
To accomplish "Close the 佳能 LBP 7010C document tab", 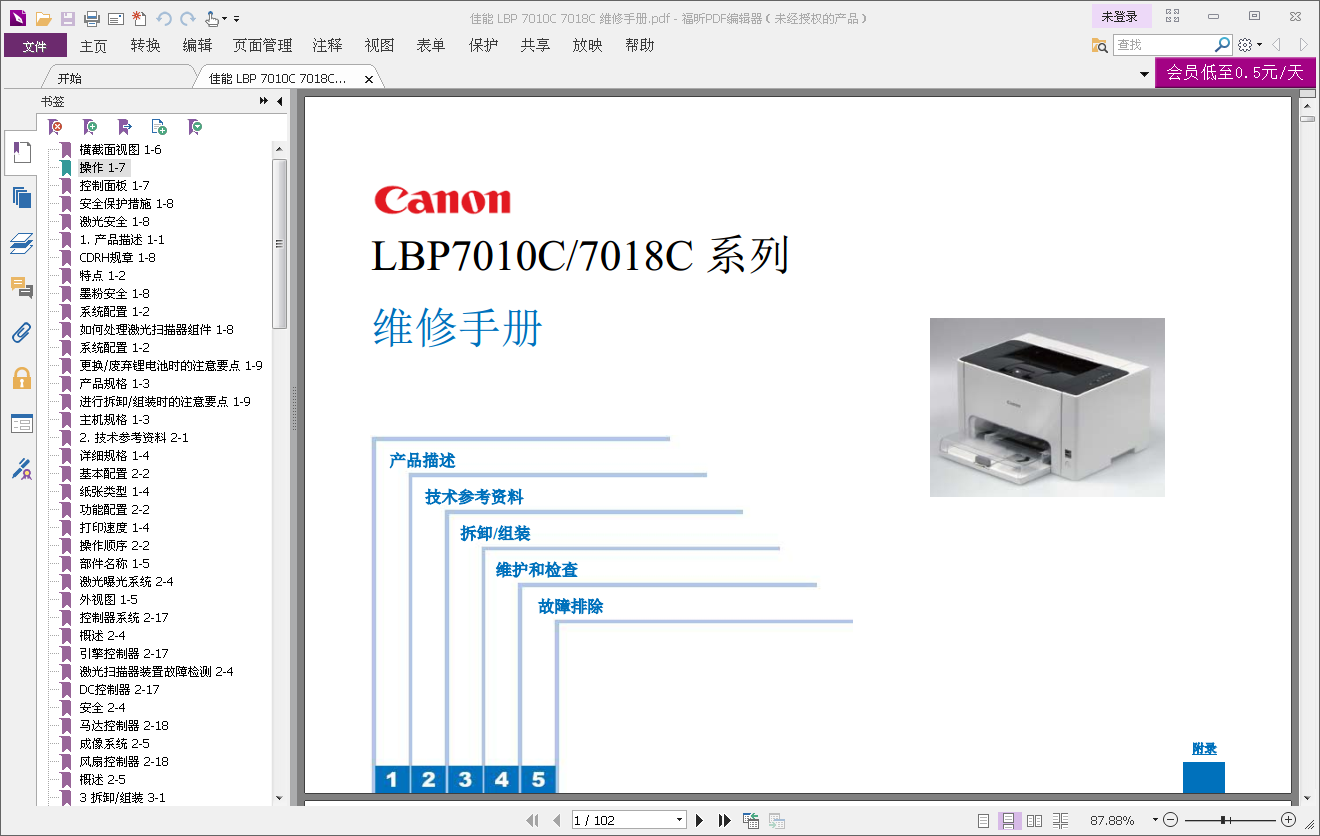I will click(369, 79).
